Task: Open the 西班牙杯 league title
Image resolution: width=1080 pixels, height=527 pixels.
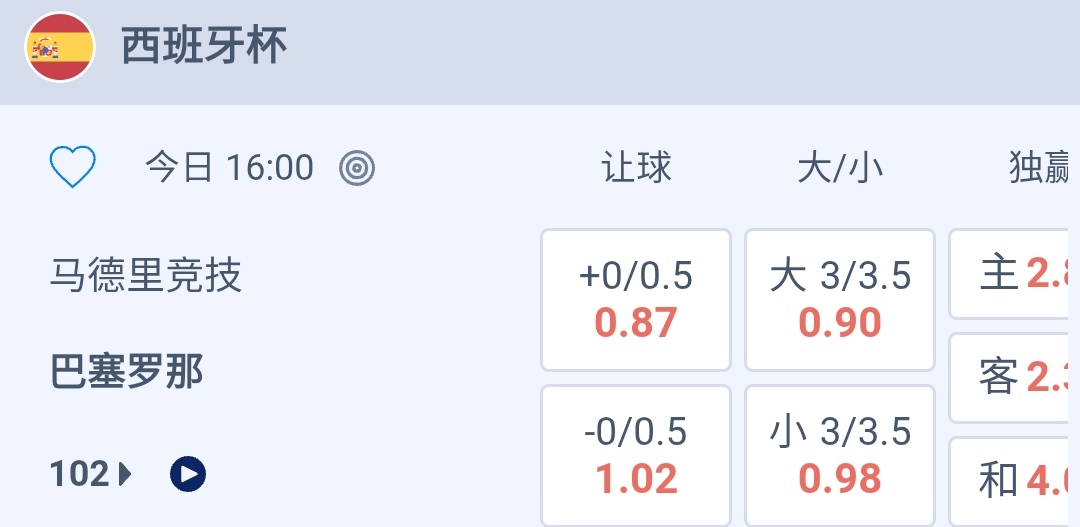Action: [204, 46]
